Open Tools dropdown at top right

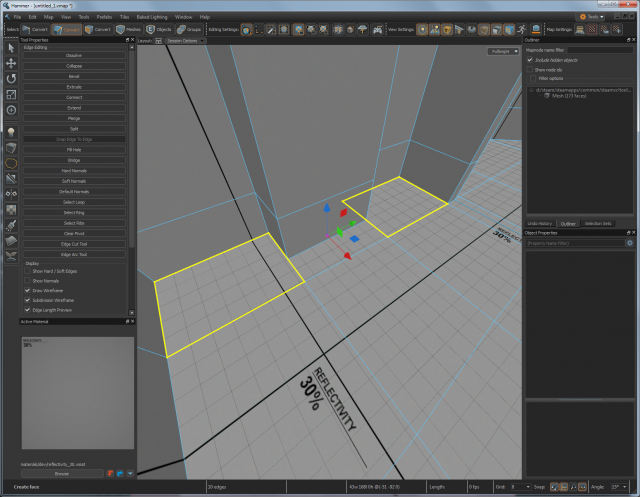[591, 17]
